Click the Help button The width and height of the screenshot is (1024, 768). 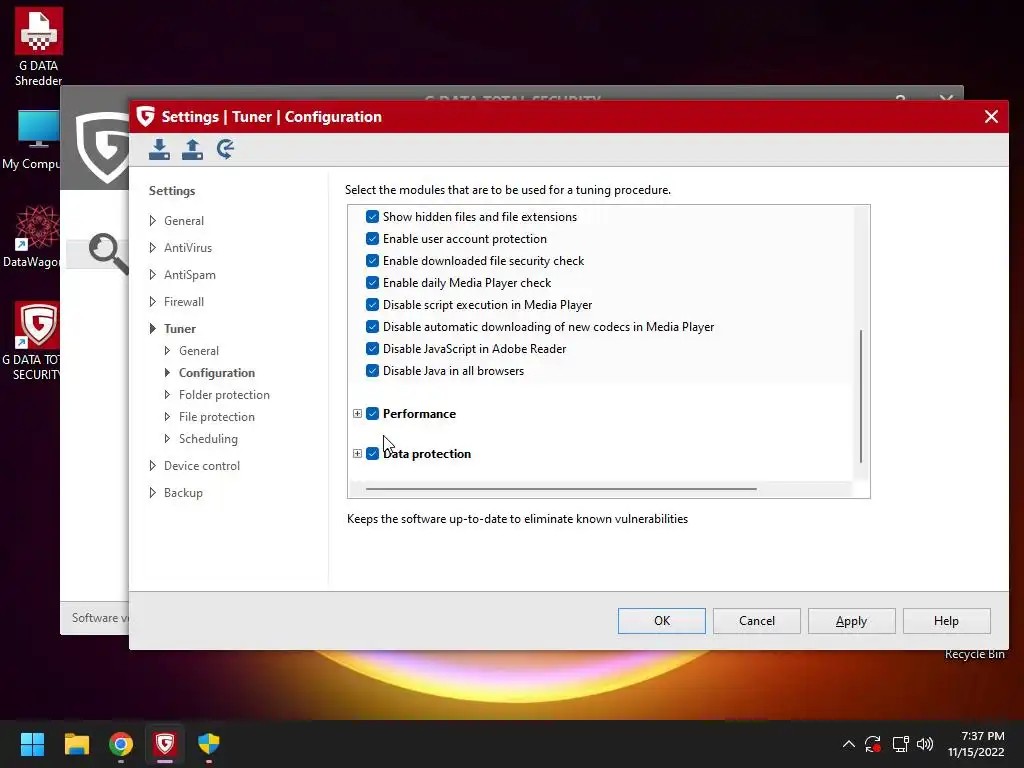(946, 620)
